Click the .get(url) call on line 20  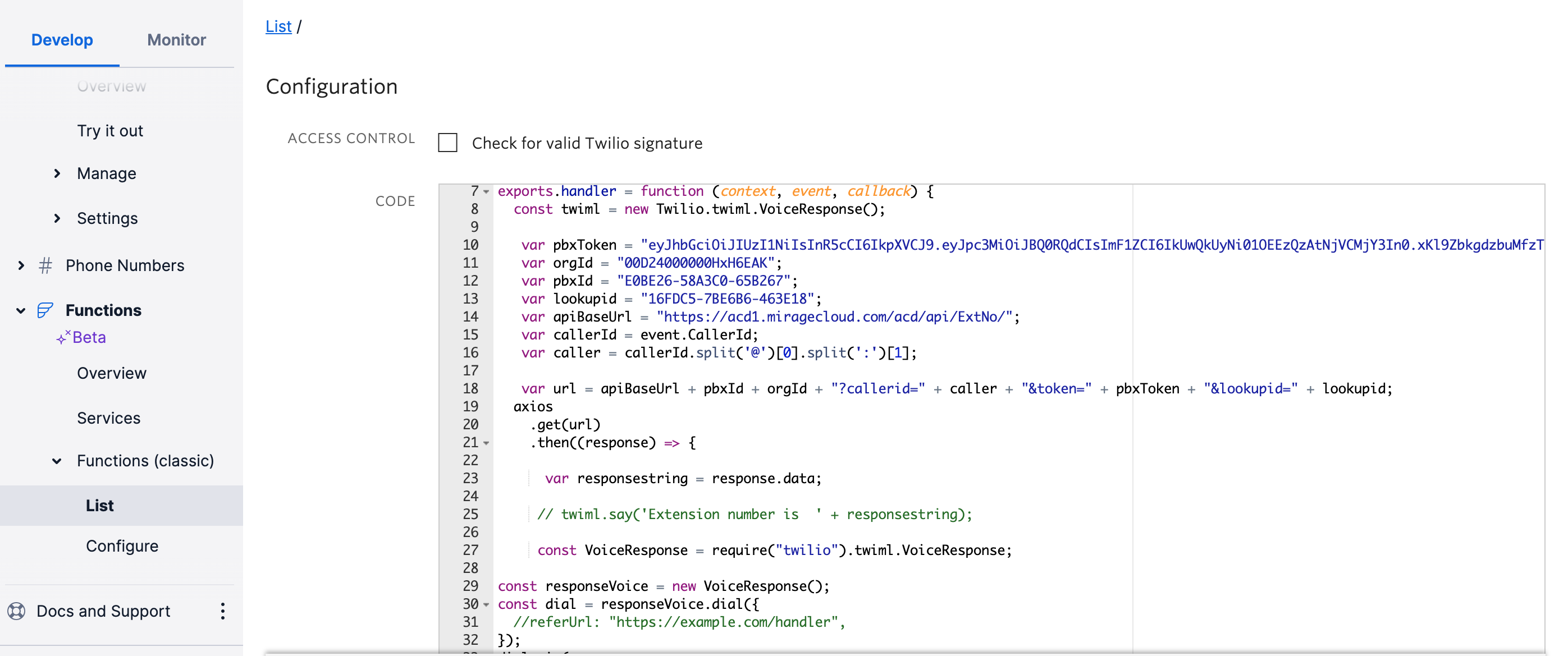tap(565, 424)
